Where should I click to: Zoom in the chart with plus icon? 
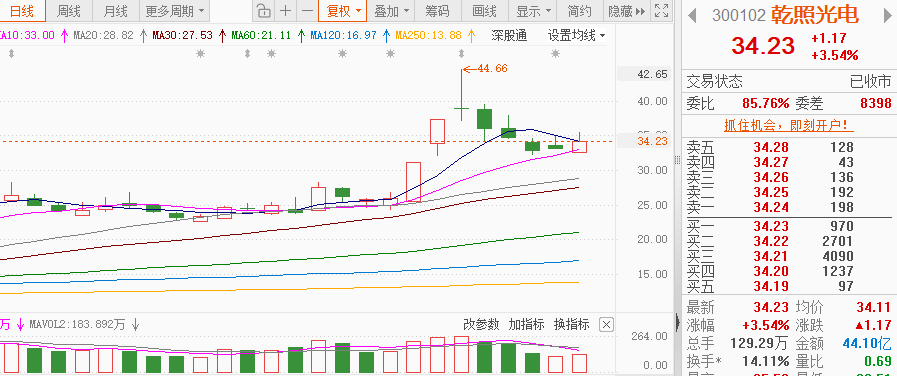285,11
